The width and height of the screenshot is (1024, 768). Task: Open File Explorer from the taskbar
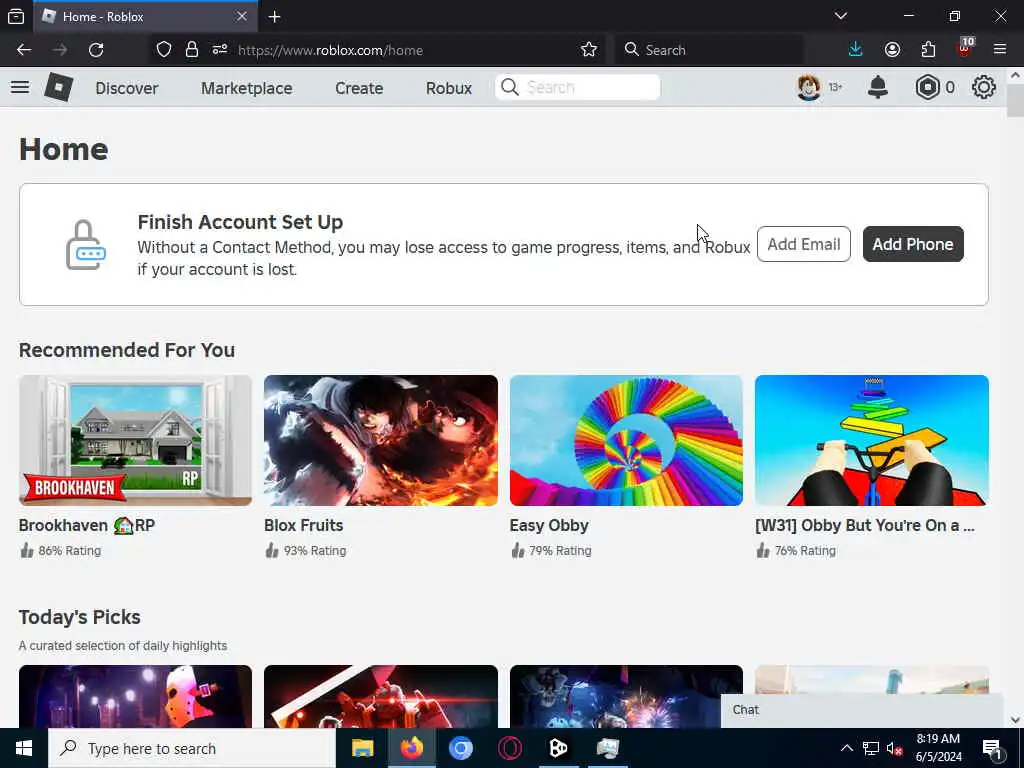click(x=362, y=748)
